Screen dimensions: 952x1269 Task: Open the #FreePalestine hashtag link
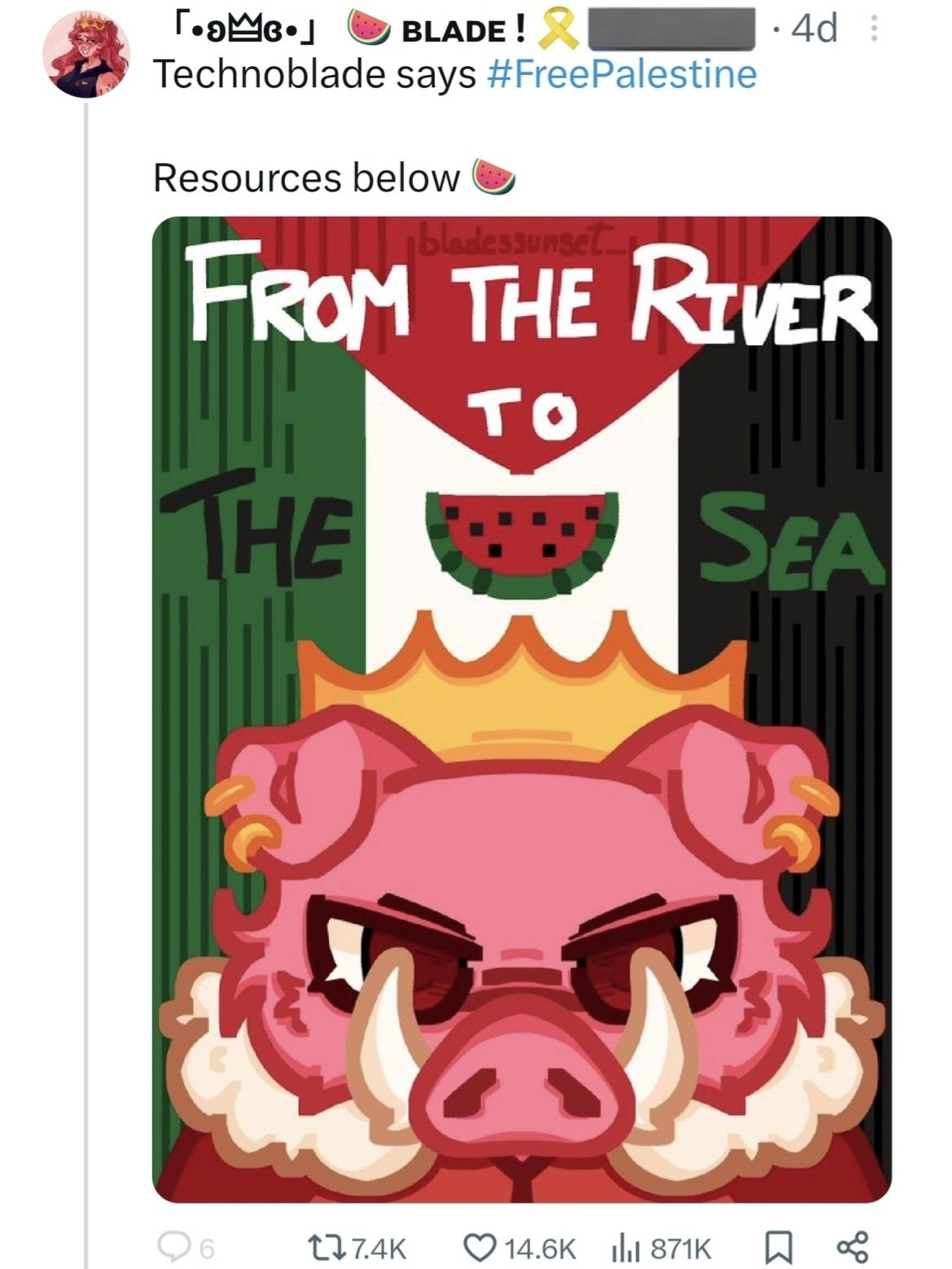click(621, 74)
